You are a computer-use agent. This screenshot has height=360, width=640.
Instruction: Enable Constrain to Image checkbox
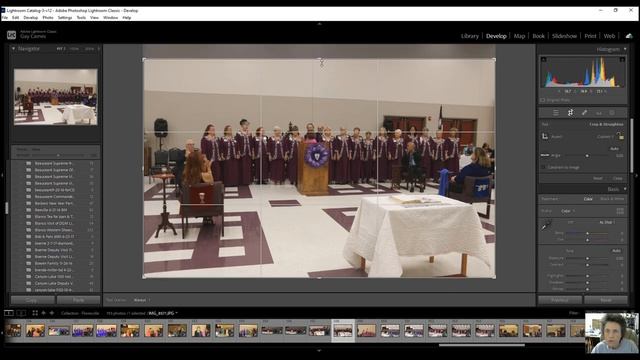pyautogui.click(x=543, y=167)
